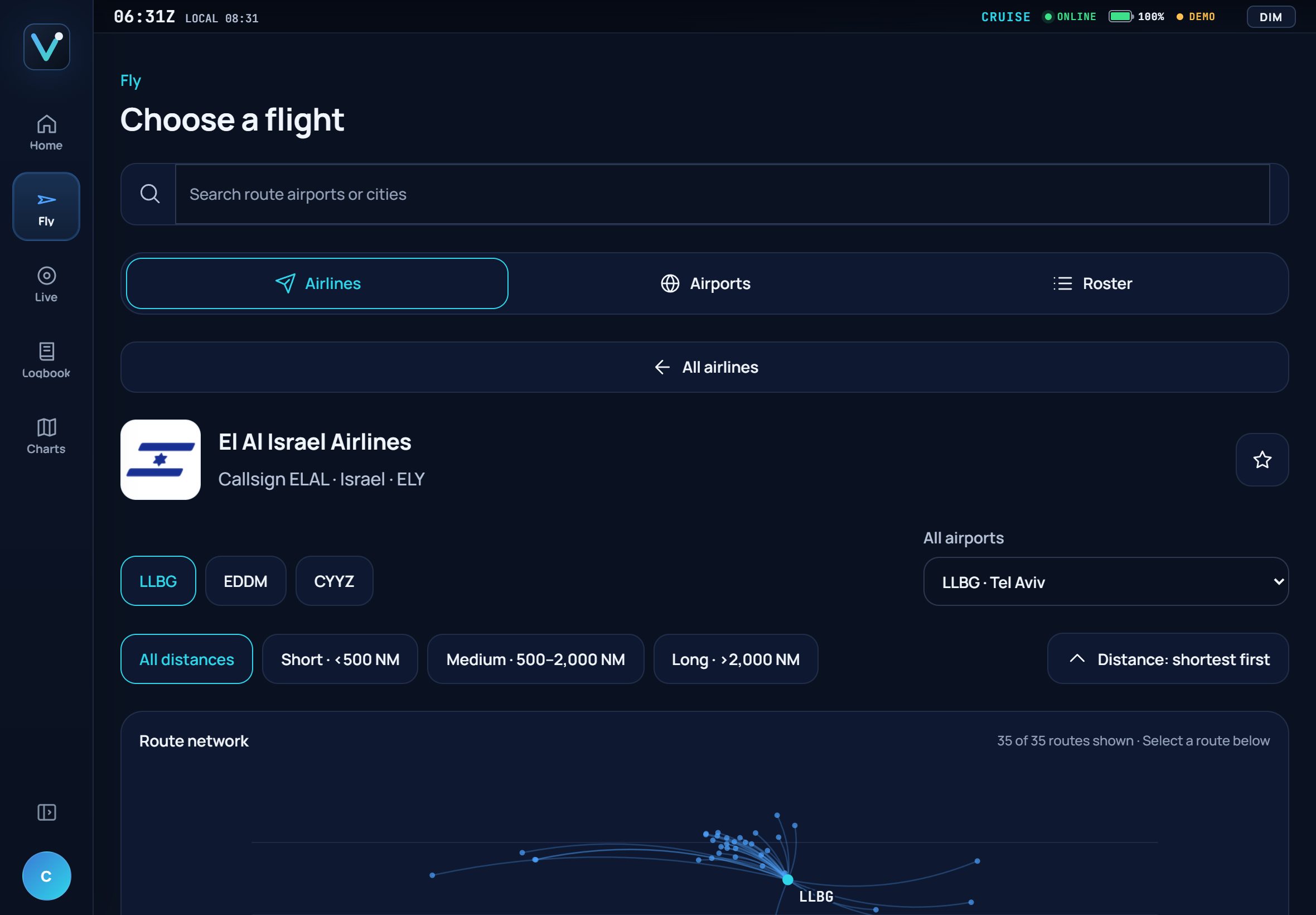1316x915 pixels.
Task: Select the All distances filter
Action: click(186, 659)
